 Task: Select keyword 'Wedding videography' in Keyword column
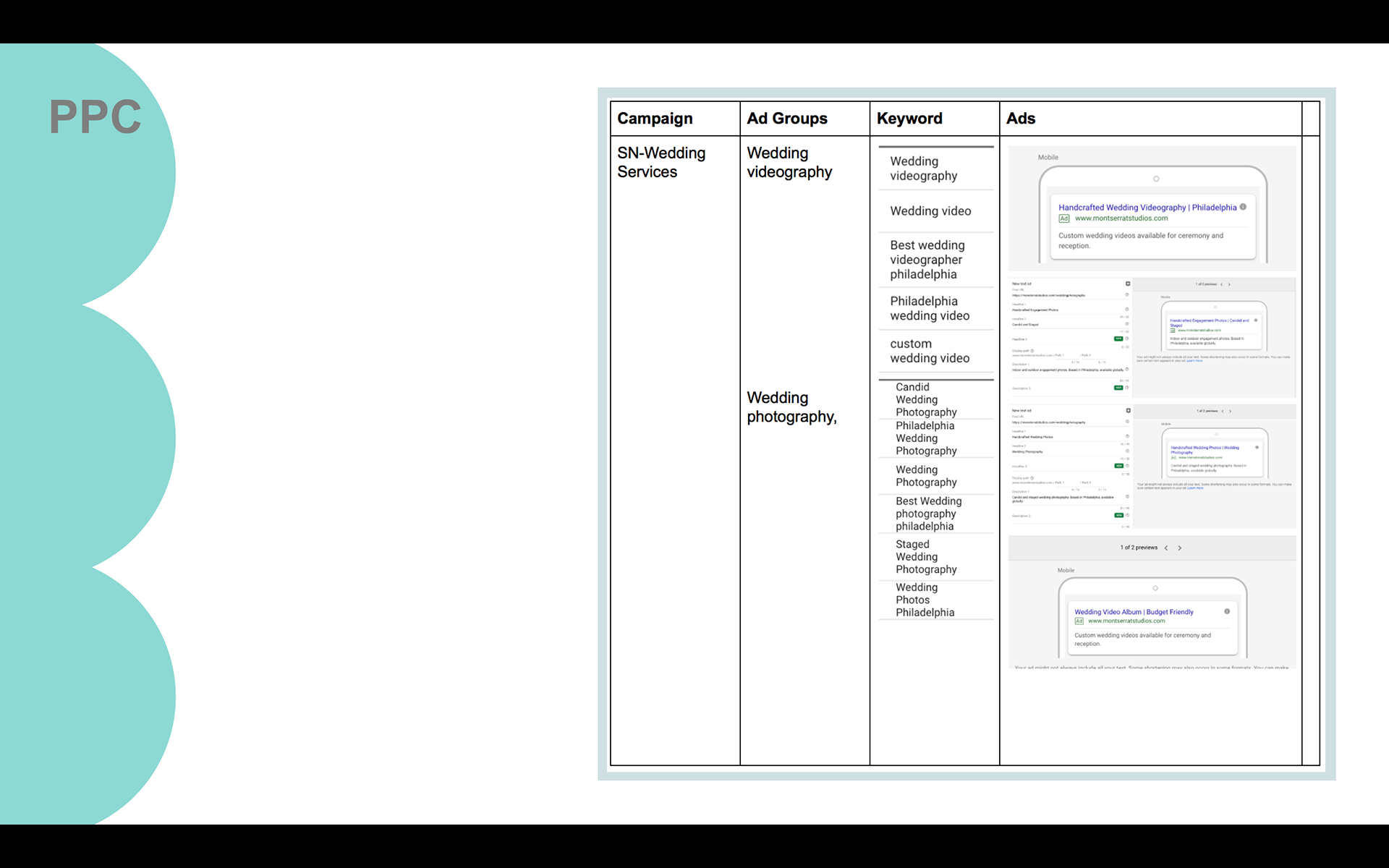click(924, 169)
